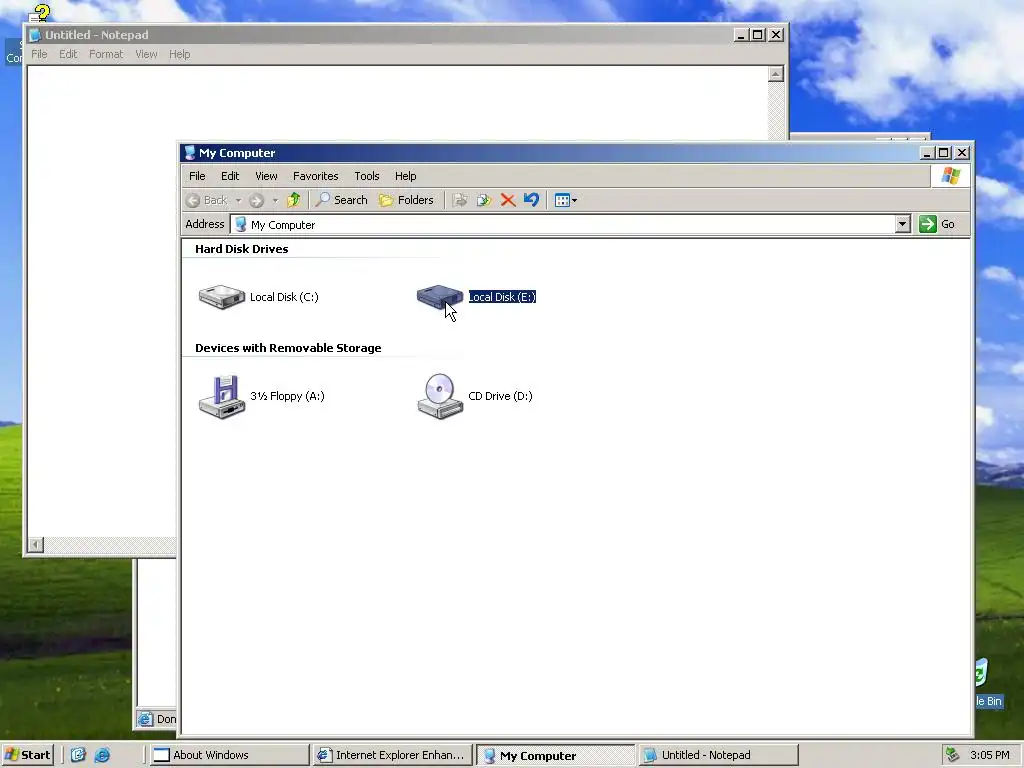Click the Back button in My Computer toolbar

click(x=206, y=200)
